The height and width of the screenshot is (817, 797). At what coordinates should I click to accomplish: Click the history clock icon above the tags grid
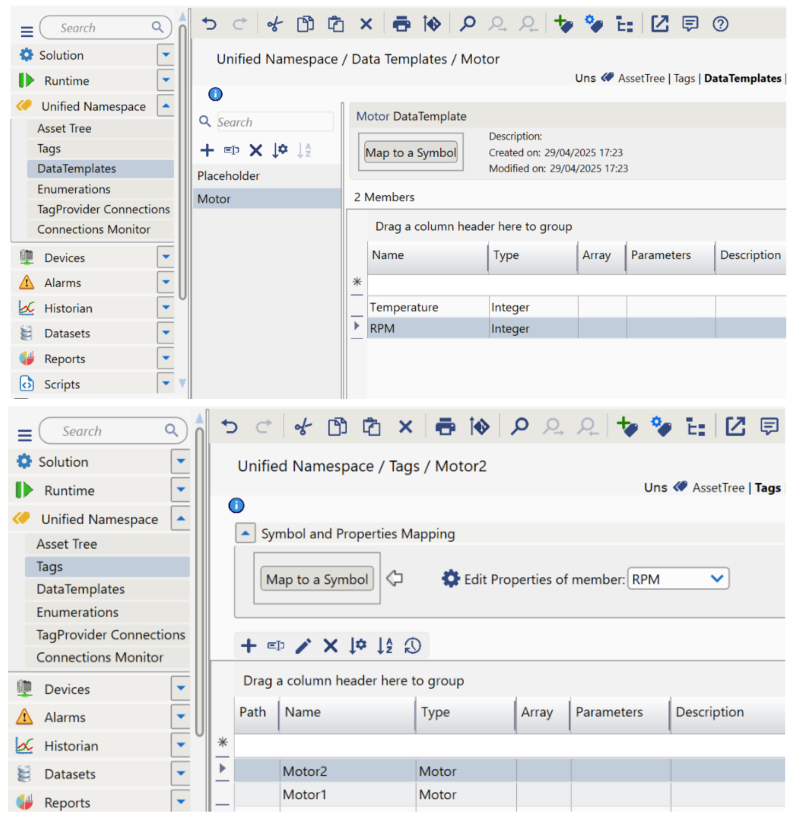[x=413, y=646]
